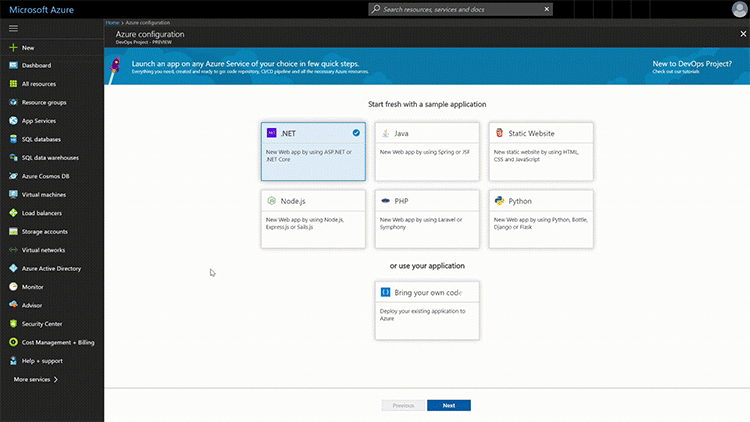Expand the More services chevron
This screenshot has width=750, height=422.
(56, 379)
